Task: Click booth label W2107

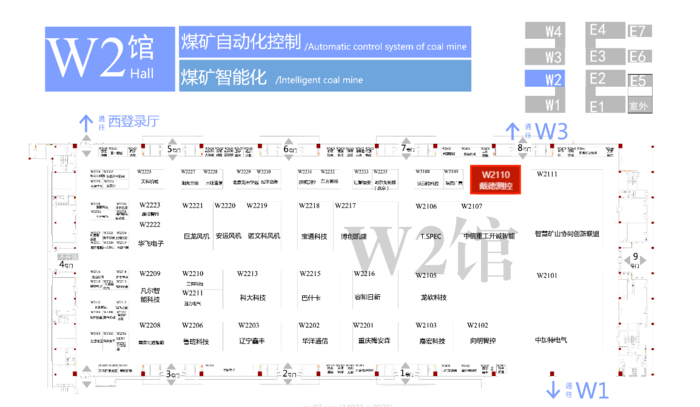Action: 472,206
